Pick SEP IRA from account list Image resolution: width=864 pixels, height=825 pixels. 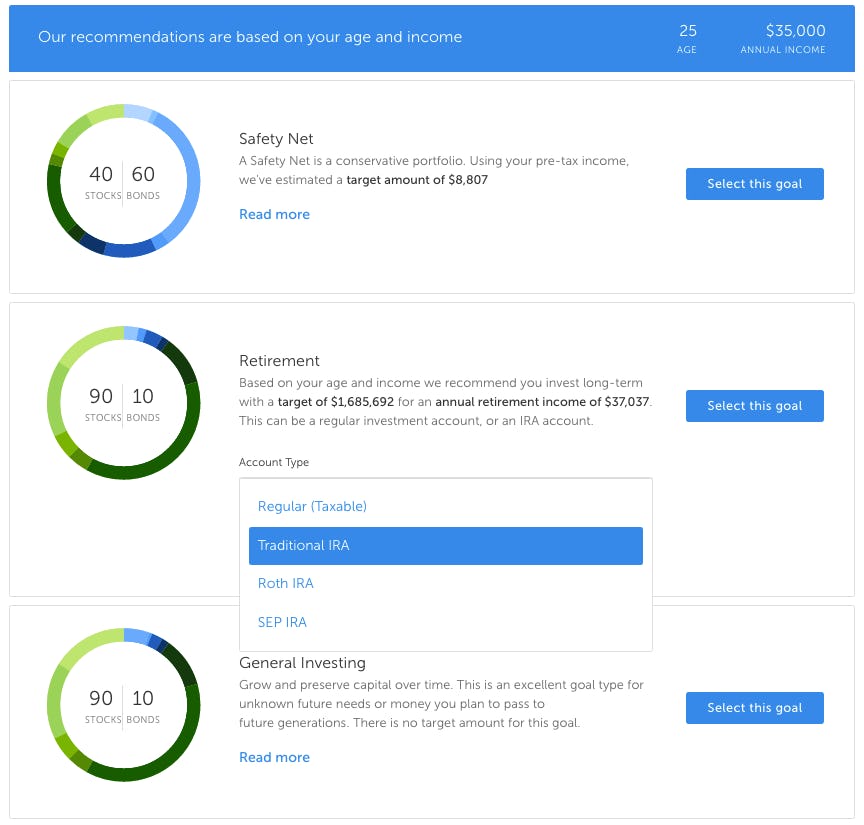[282, 622]
